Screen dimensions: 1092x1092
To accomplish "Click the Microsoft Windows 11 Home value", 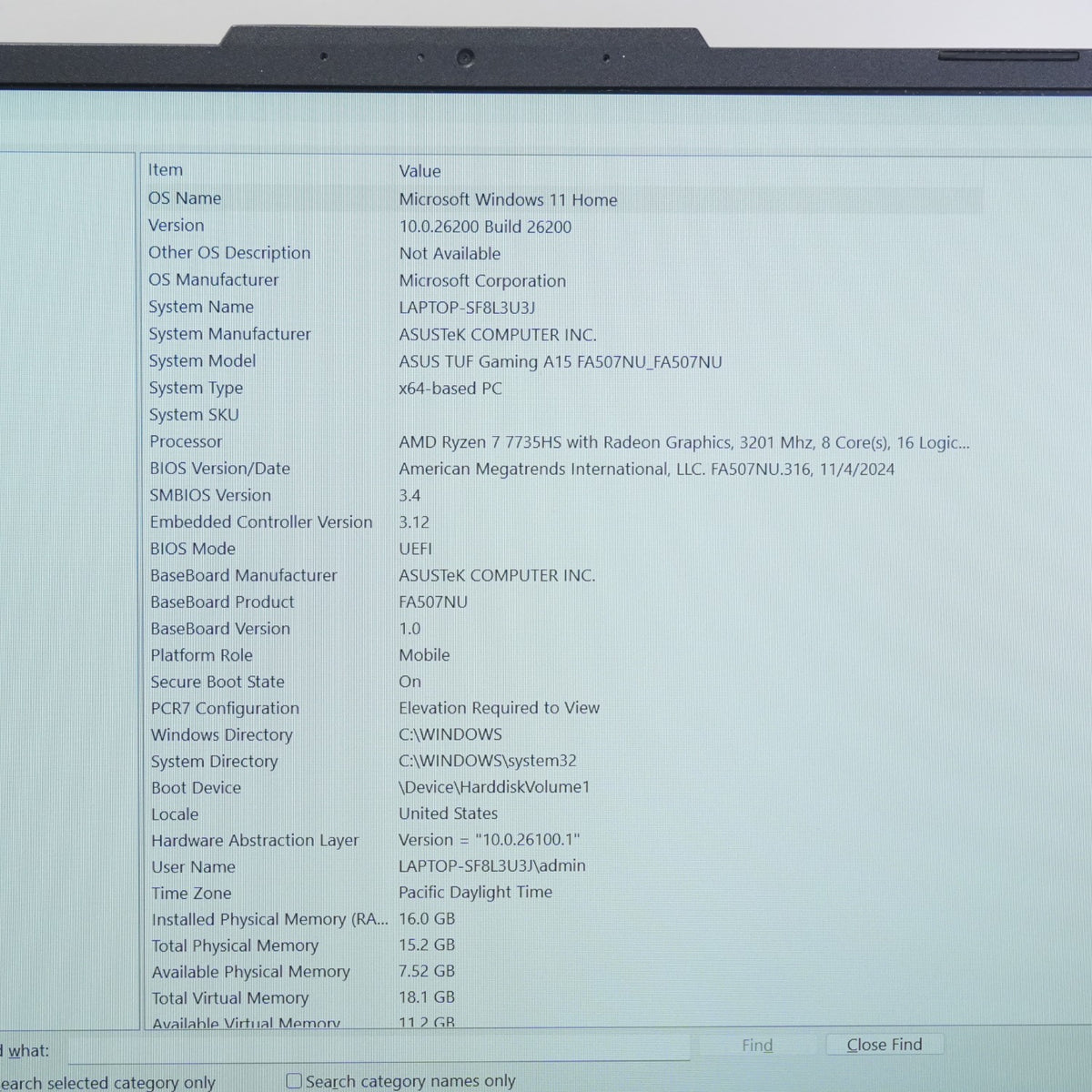I will point(508,200).
